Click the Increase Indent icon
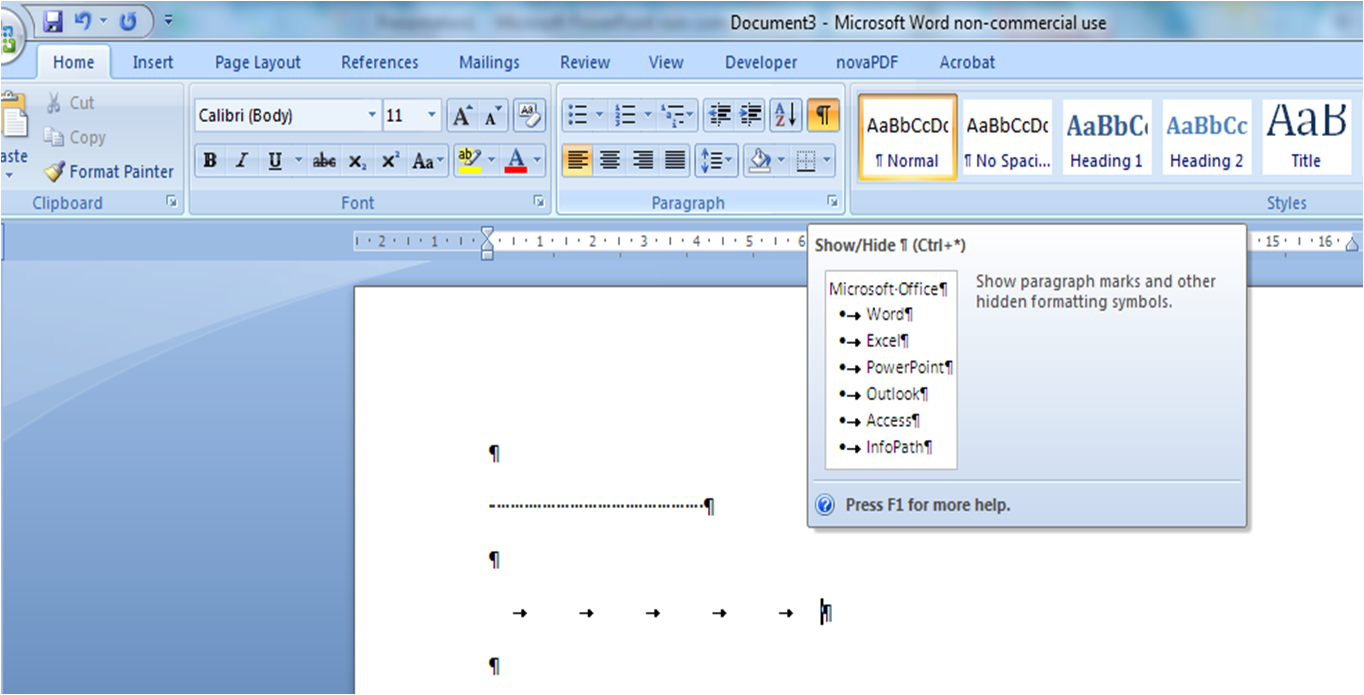 click(x=751, y=116)
